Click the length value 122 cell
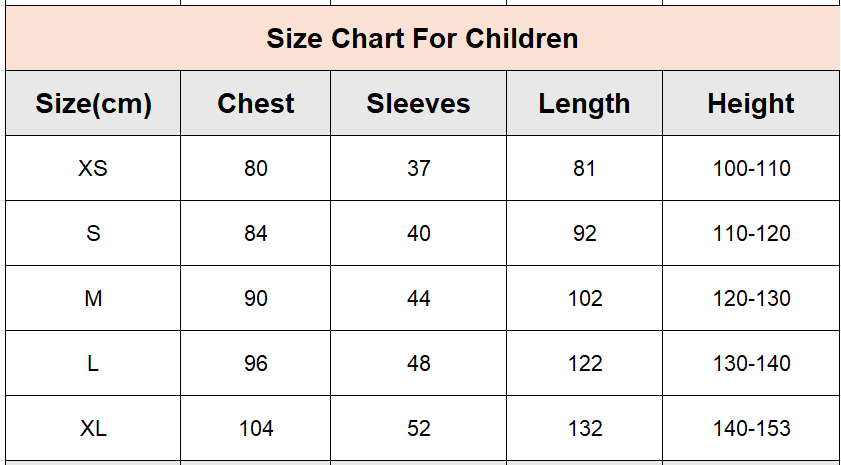The height and width of the screenshot is (465, 841). [584, 364]
